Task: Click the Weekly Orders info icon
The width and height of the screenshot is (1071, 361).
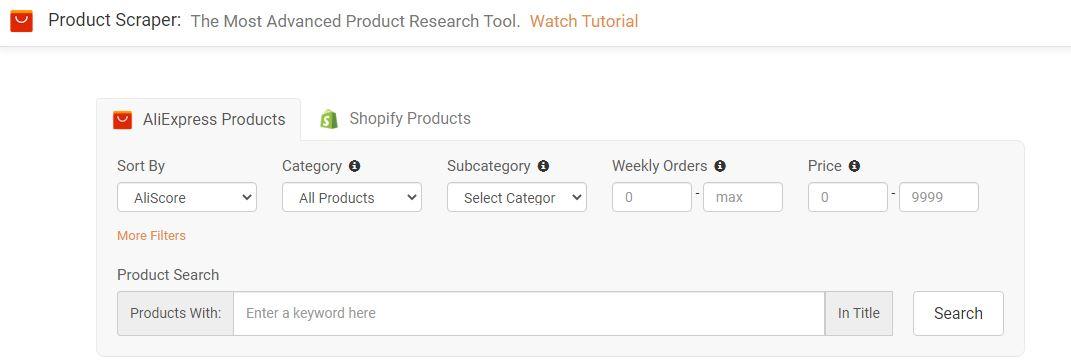Action: coord(720,166)
